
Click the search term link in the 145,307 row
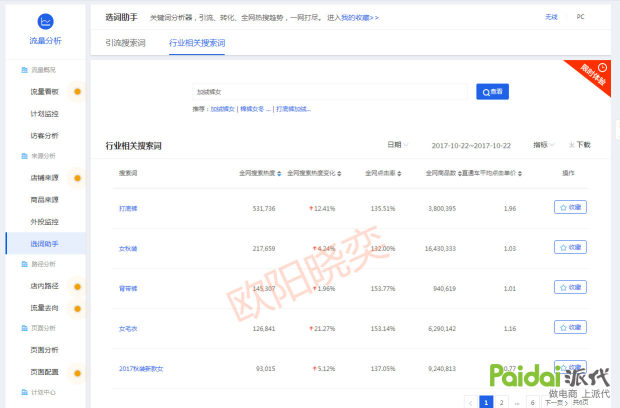[128, 289]
